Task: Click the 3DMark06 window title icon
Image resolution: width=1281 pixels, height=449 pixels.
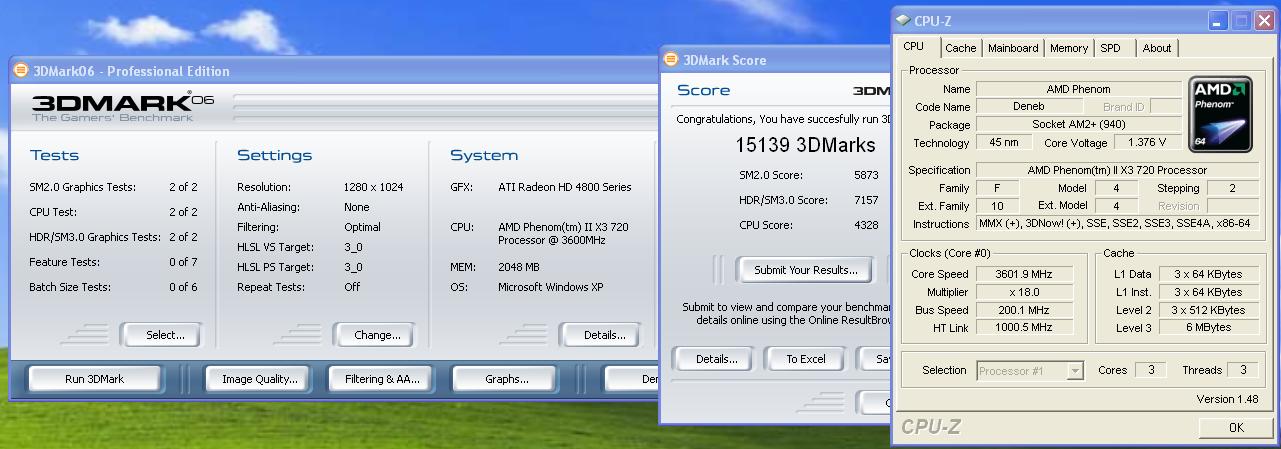Action: [21, 70]
